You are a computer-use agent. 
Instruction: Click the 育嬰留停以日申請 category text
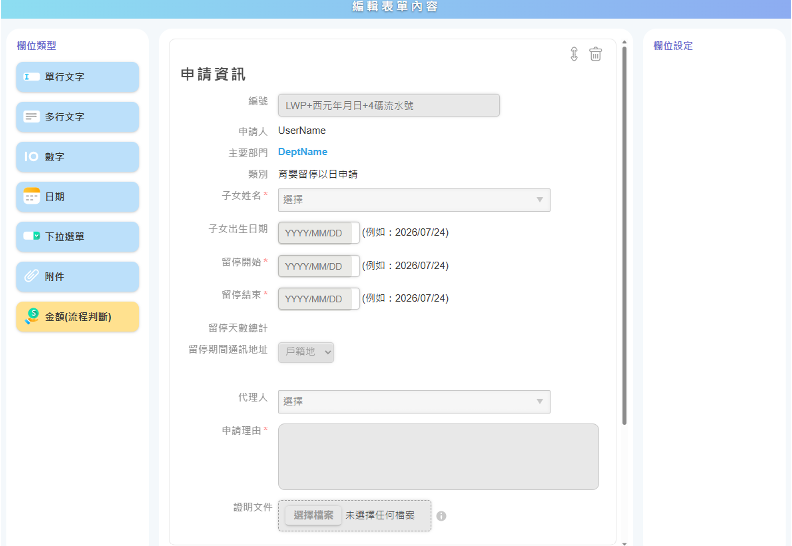coord(318,174)
